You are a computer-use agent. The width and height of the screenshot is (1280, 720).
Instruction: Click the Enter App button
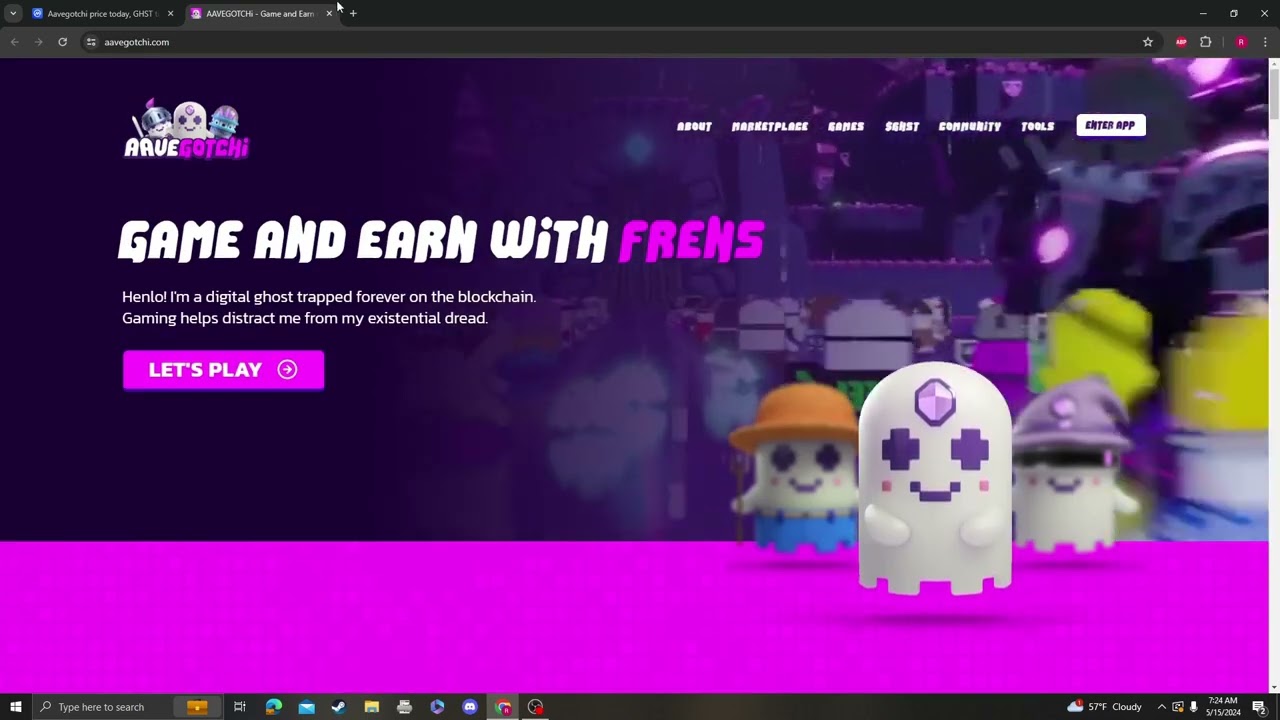tap(1110, 125)
